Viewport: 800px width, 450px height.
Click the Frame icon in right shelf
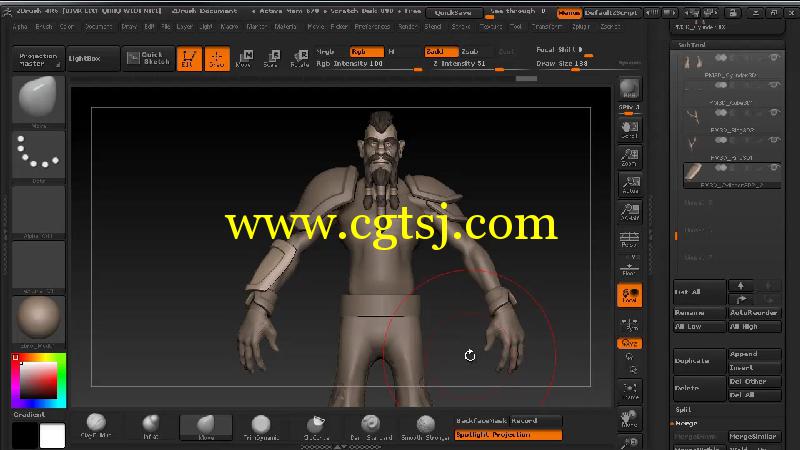630,391
